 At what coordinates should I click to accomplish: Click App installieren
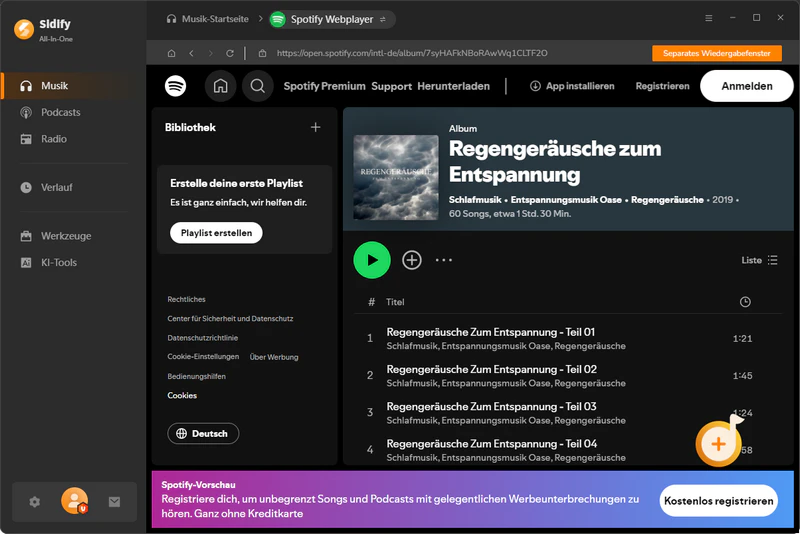tap(572, 86)
